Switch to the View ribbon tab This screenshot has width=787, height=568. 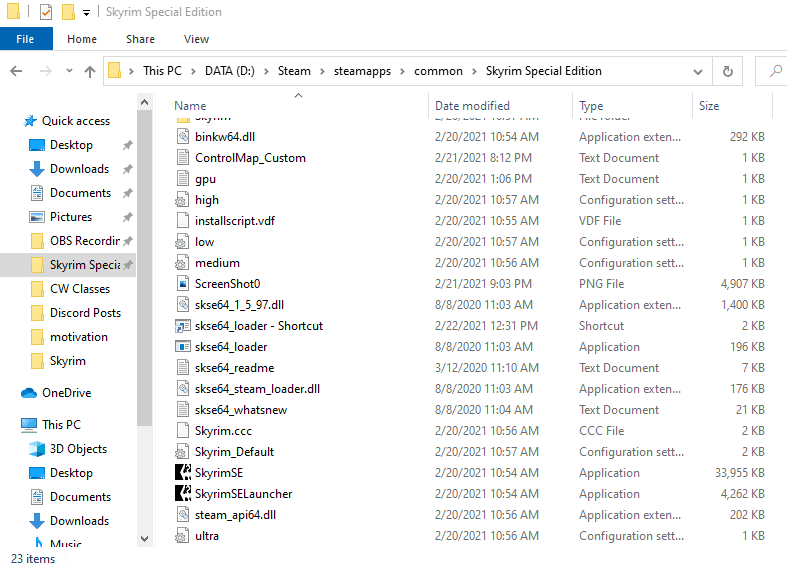(196, 39)
